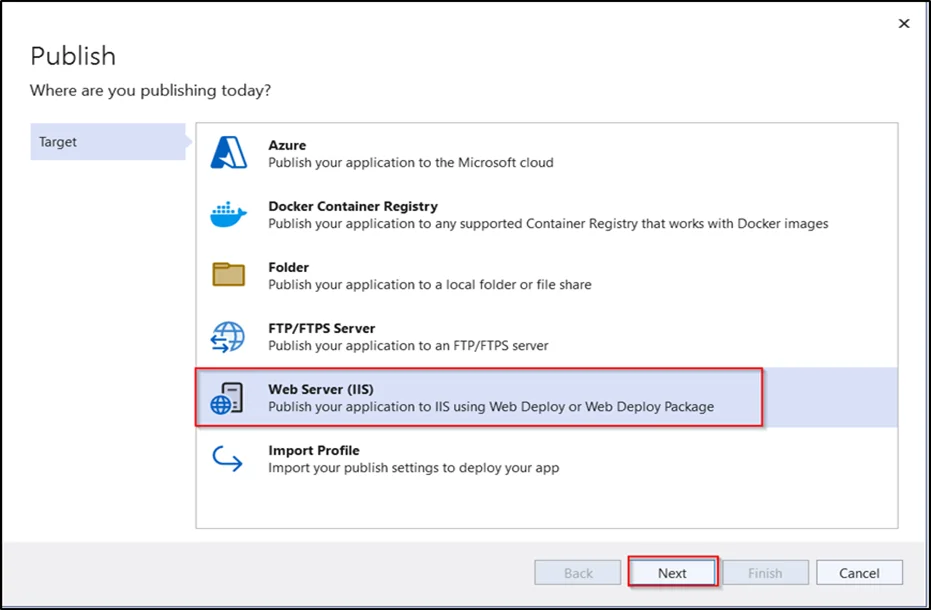Select the Docker Container Registry title
Viewport: 931px width, 610px height.
tap(352, 206)
